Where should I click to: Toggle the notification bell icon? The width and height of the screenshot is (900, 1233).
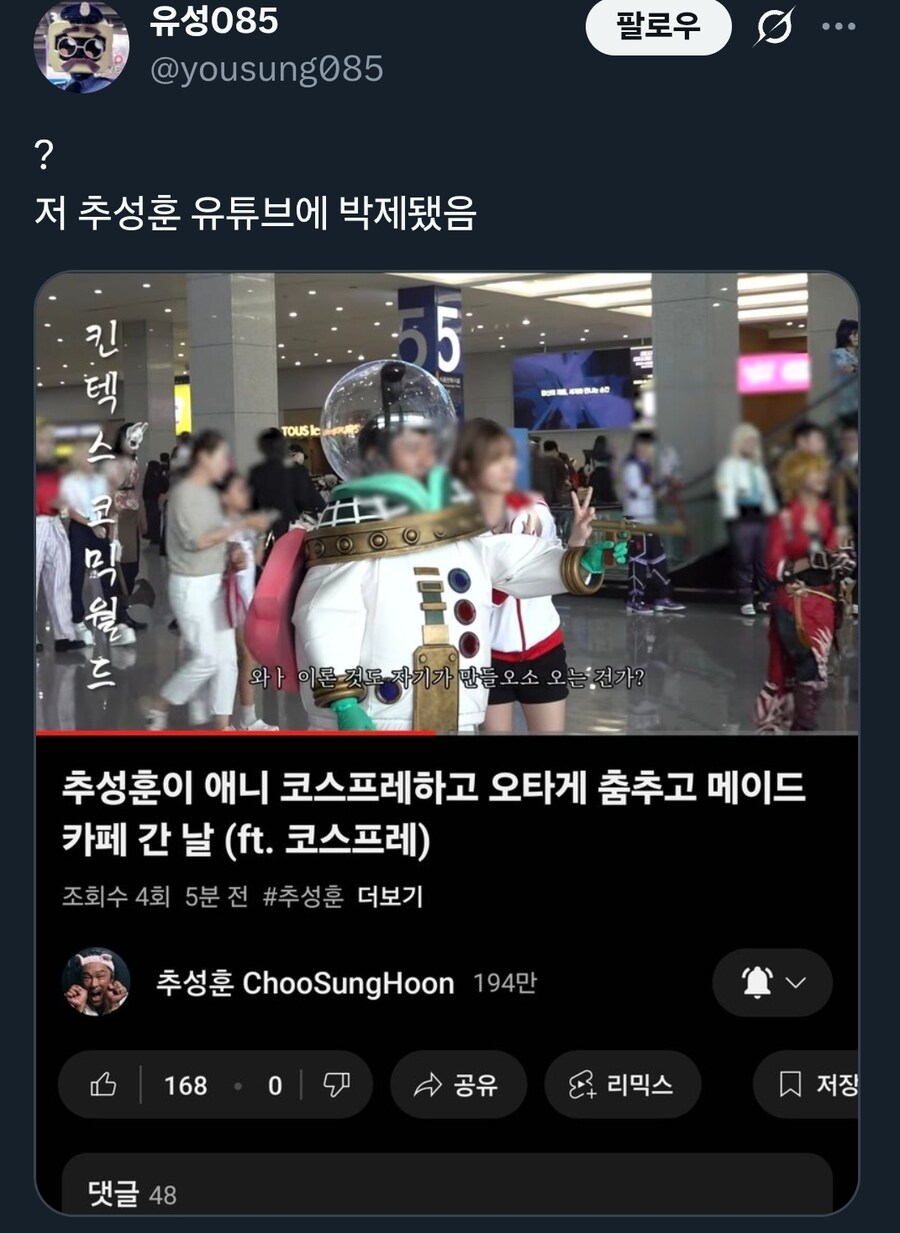point(758,983)
